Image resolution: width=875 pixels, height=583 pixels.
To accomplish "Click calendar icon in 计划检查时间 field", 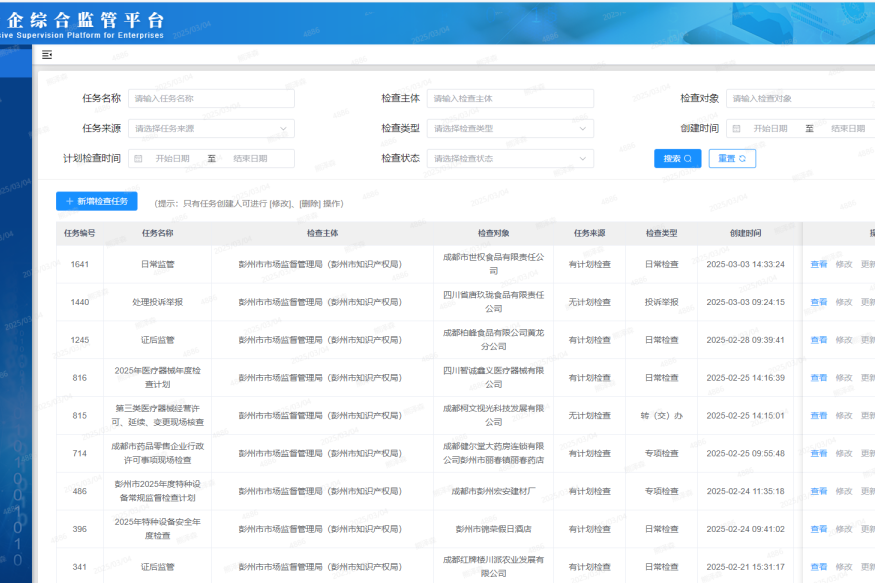I will (138, 159).
